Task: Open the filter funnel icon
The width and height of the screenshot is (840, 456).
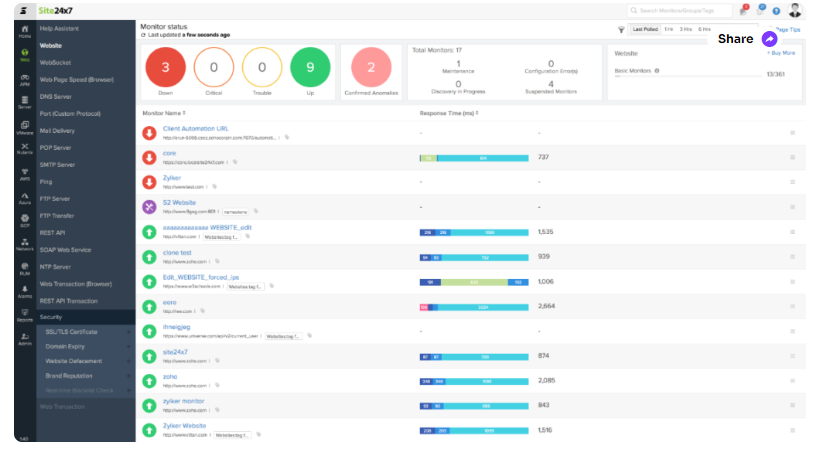Action: point(621,29)
